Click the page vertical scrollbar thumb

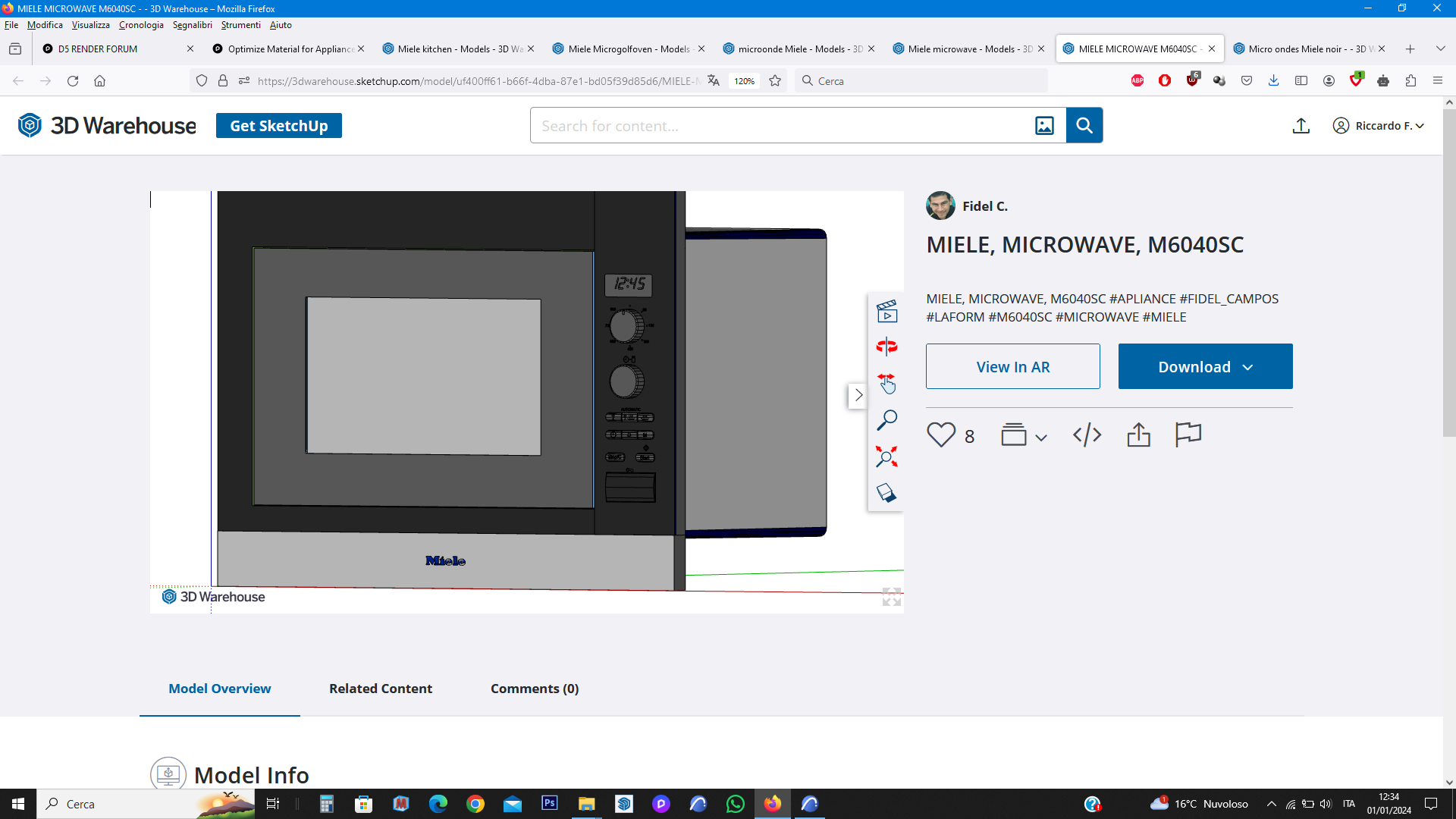pyautogui.click(x=1449, y=273)
